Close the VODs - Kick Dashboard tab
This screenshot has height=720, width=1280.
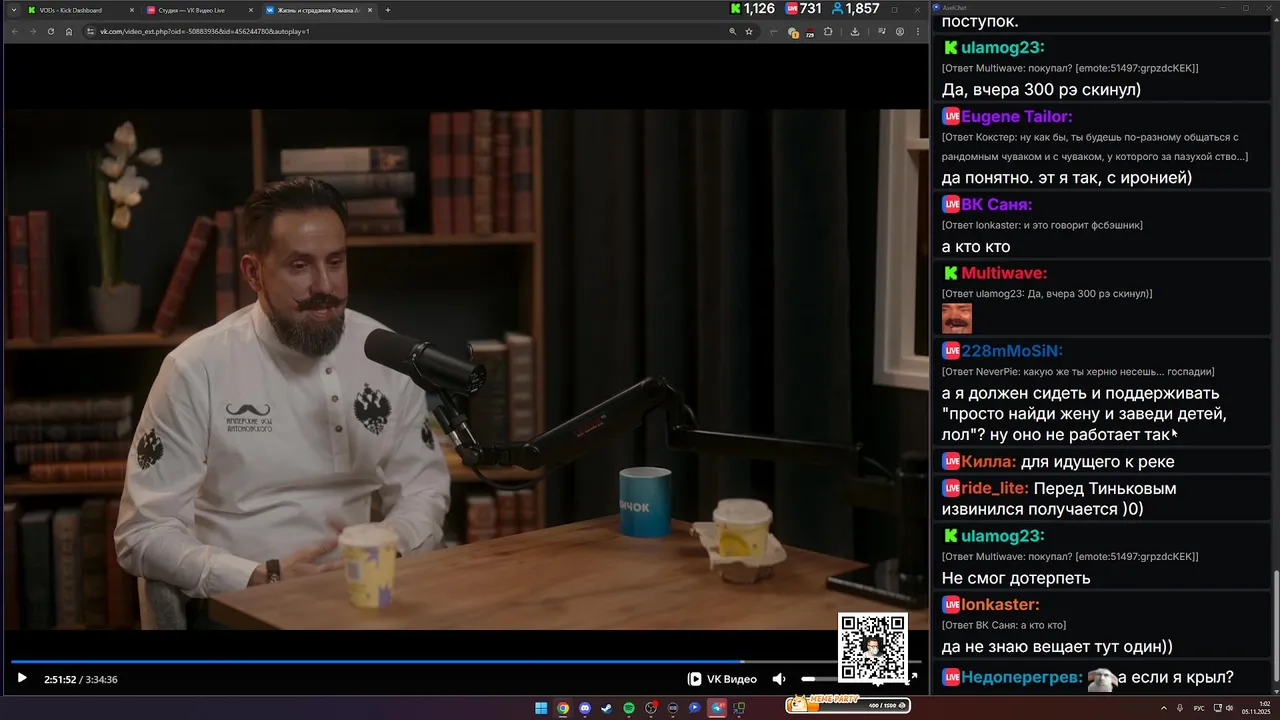132,10
